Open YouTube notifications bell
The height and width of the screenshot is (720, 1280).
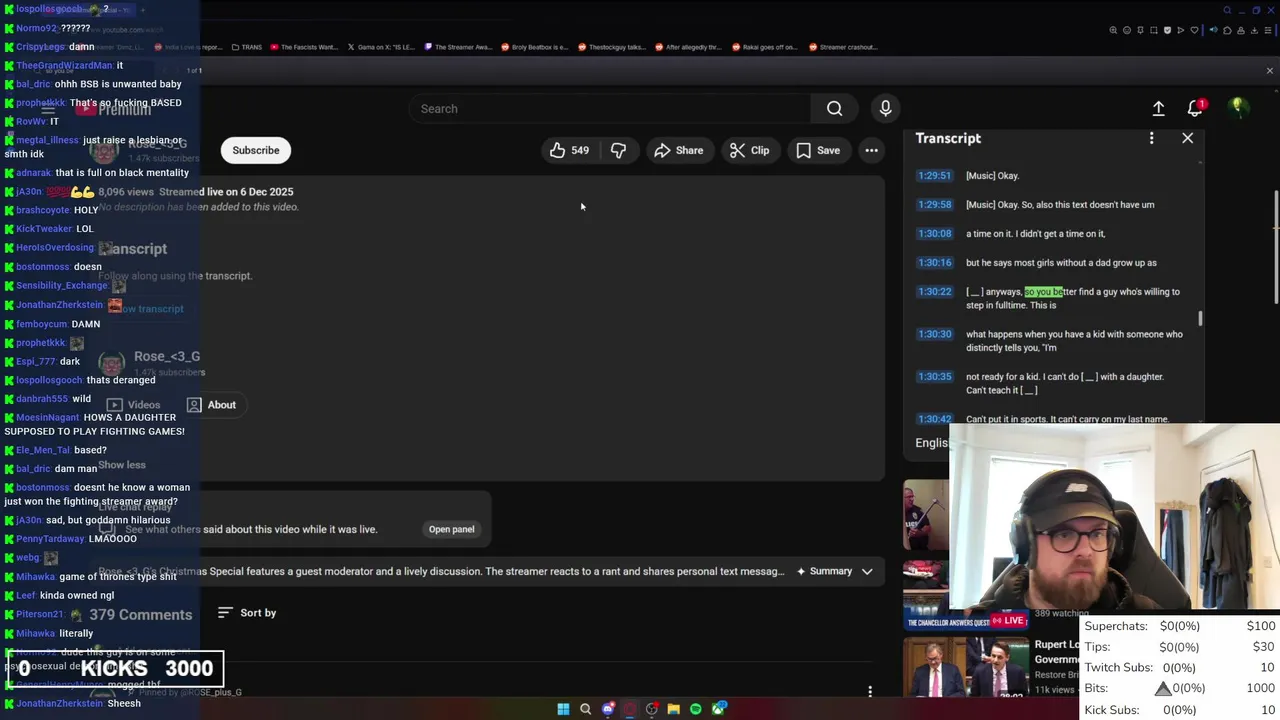pyautogui.click(x=1195, y=108)
